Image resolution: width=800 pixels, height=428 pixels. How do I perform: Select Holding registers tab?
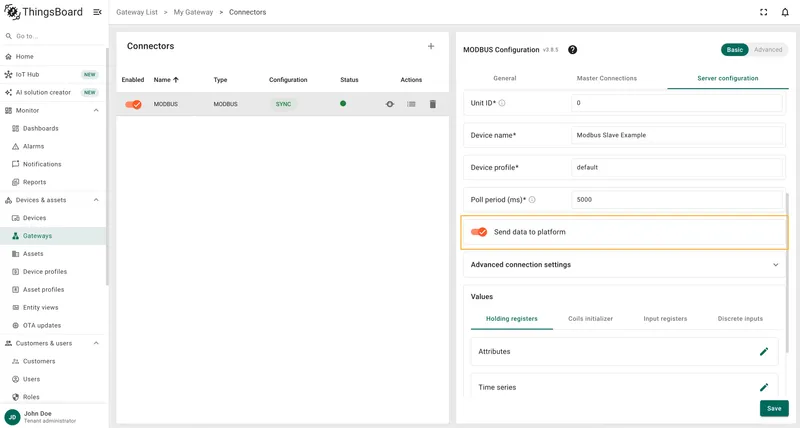(512, 319)
